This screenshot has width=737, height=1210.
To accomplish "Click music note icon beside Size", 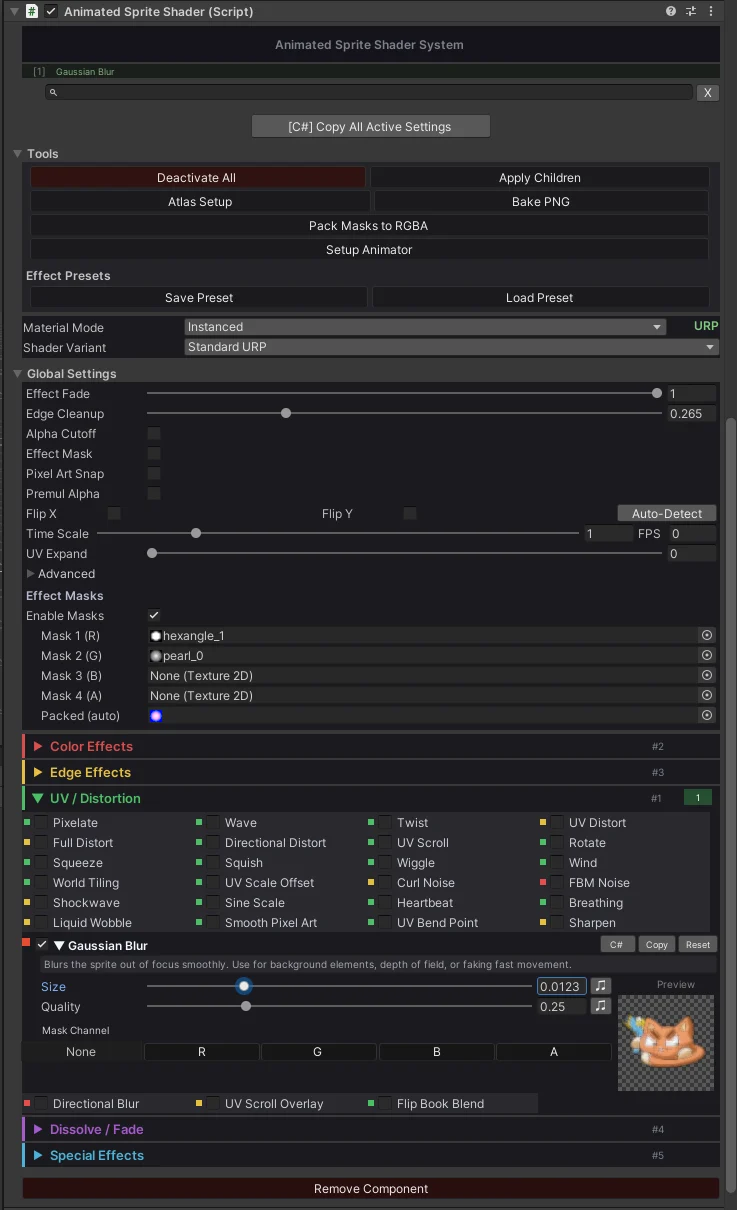I will pyautogui.click(x=600, y=986).
